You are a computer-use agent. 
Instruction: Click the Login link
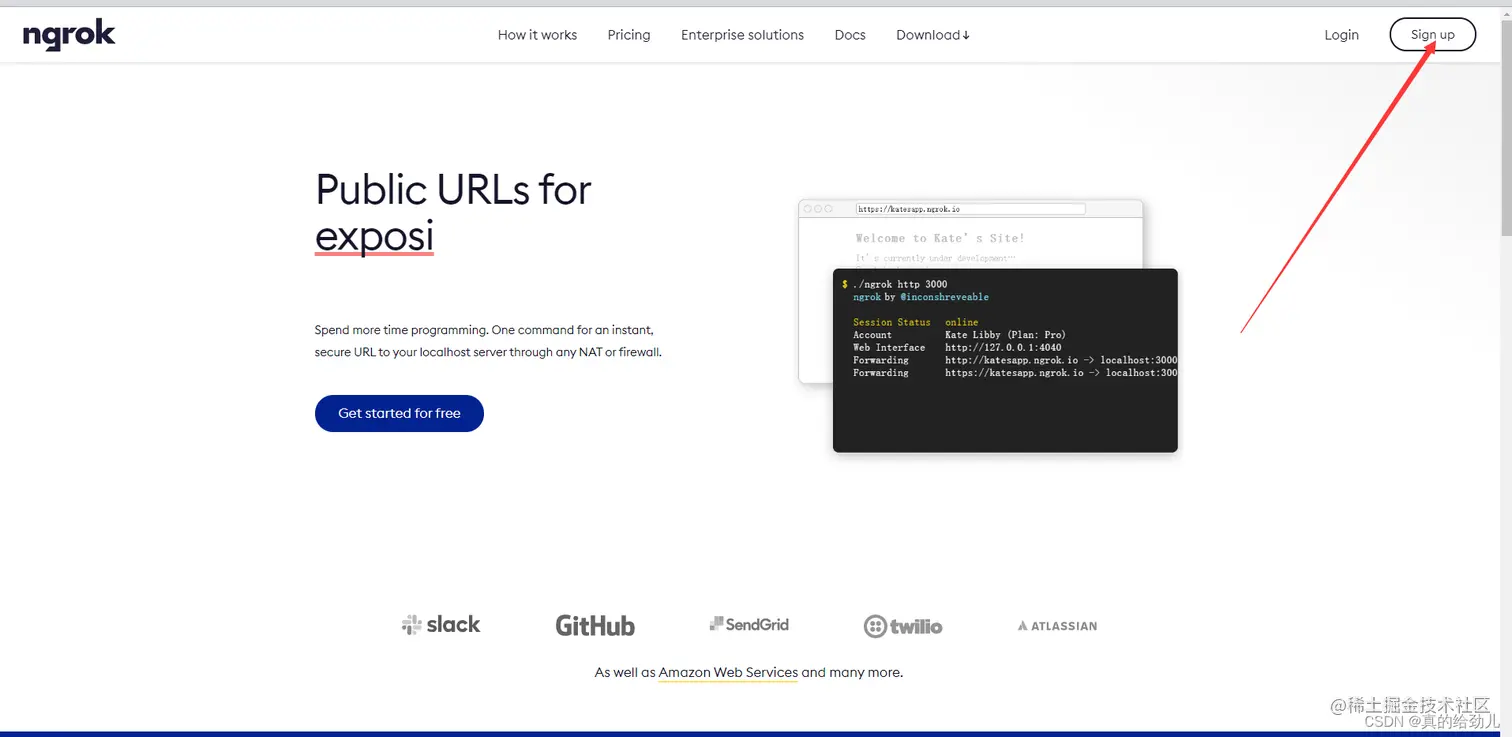[1341, 35]
